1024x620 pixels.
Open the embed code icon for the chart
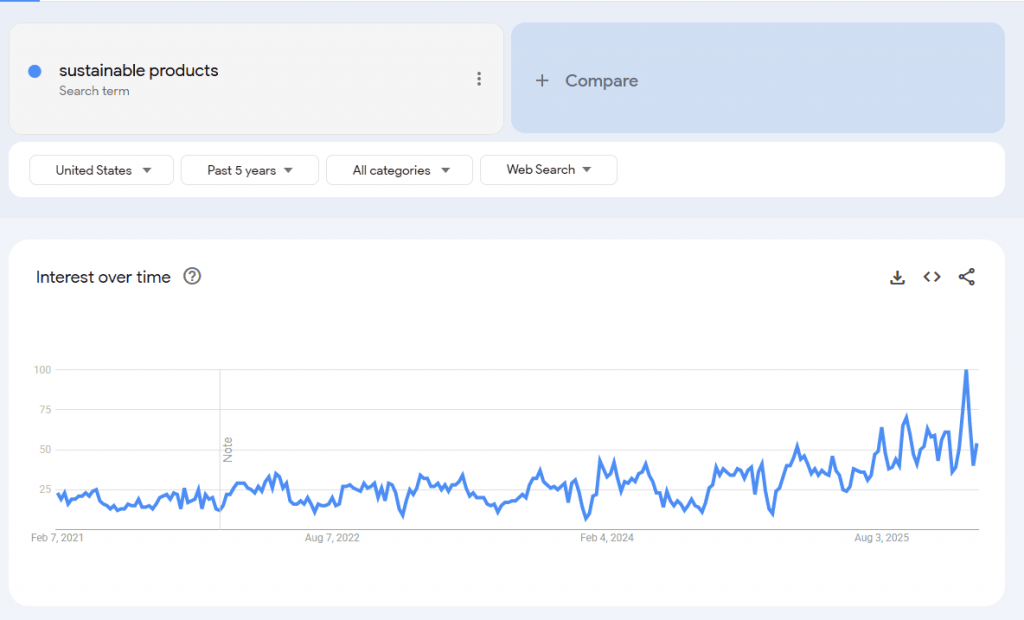[931, 277]
